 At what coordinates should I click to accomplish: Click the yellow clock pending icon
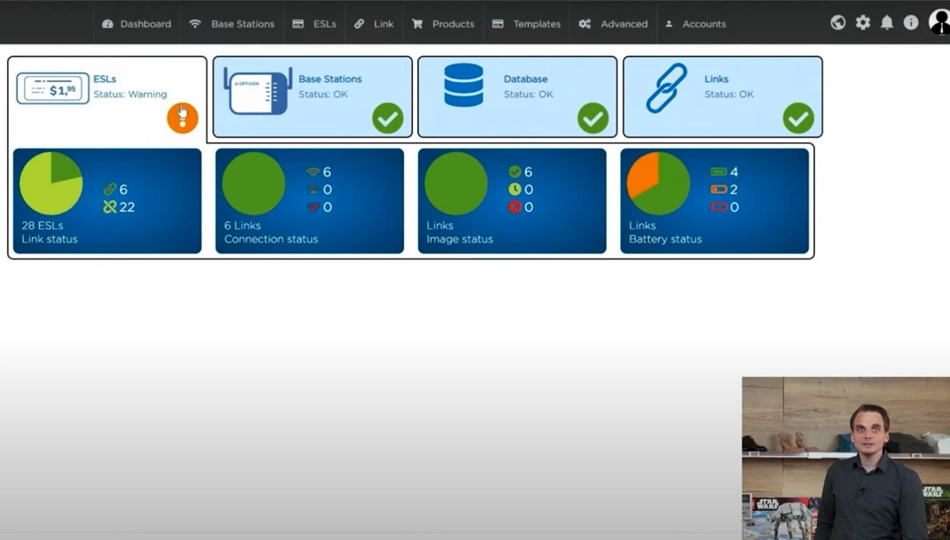coord(515,189)
